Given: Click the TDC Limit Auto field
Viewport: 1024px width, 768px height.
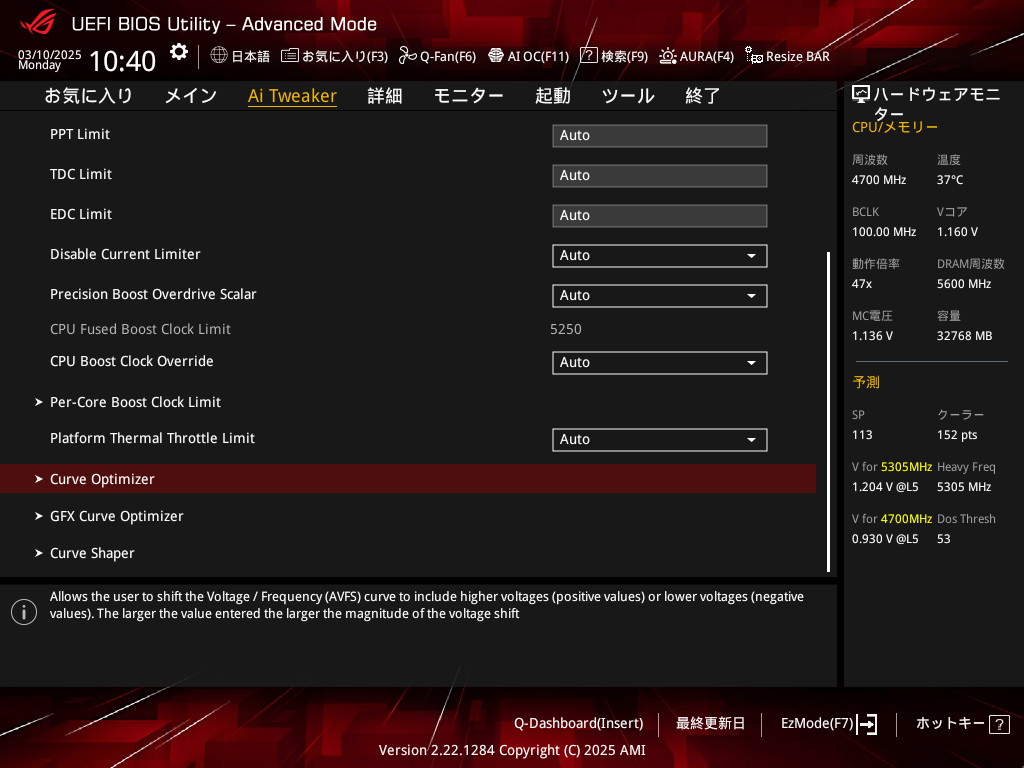Looking at the screenshot, I should coord(660,176).
